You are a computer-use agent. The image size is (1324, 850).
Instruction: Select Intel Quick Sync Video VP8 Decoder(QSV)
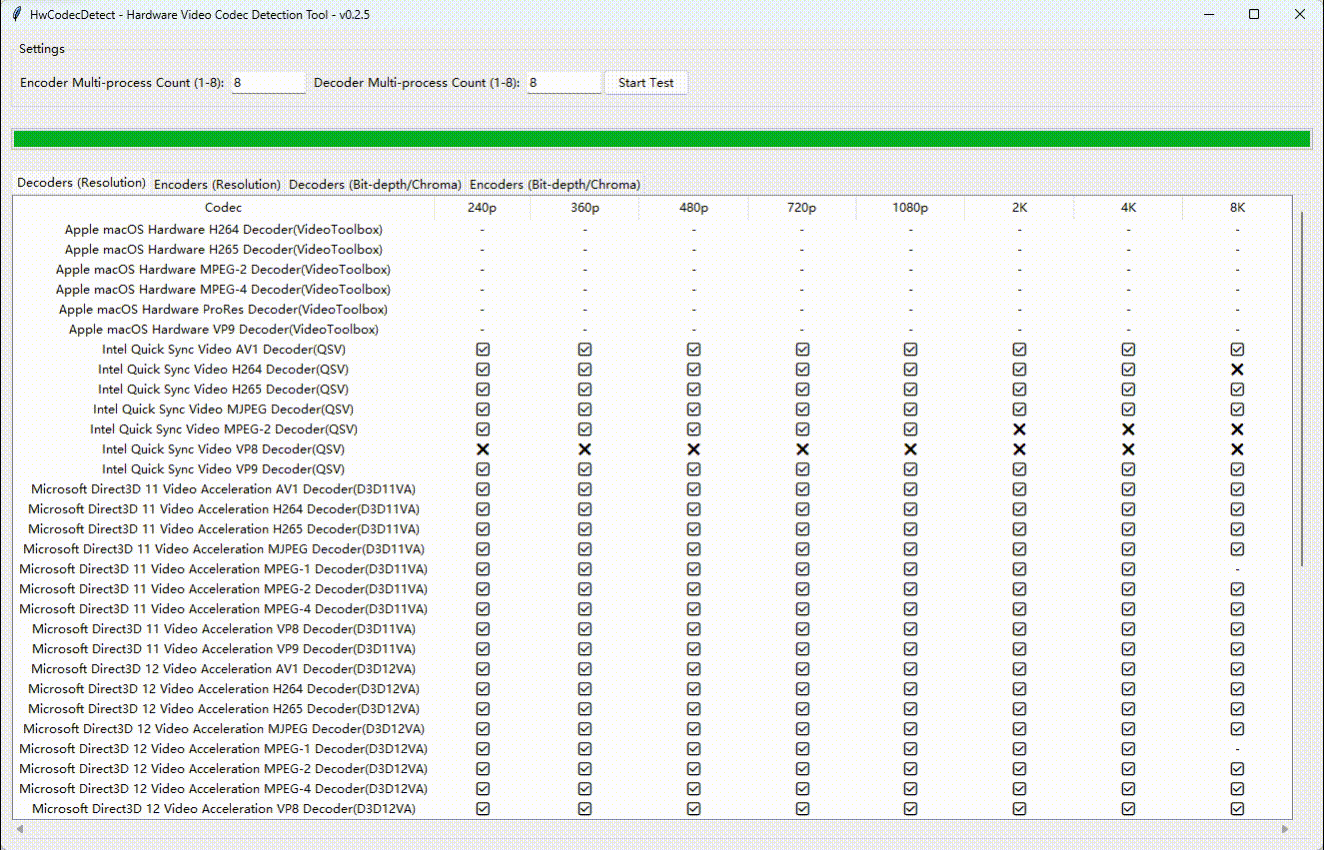[x=223, y=450]
